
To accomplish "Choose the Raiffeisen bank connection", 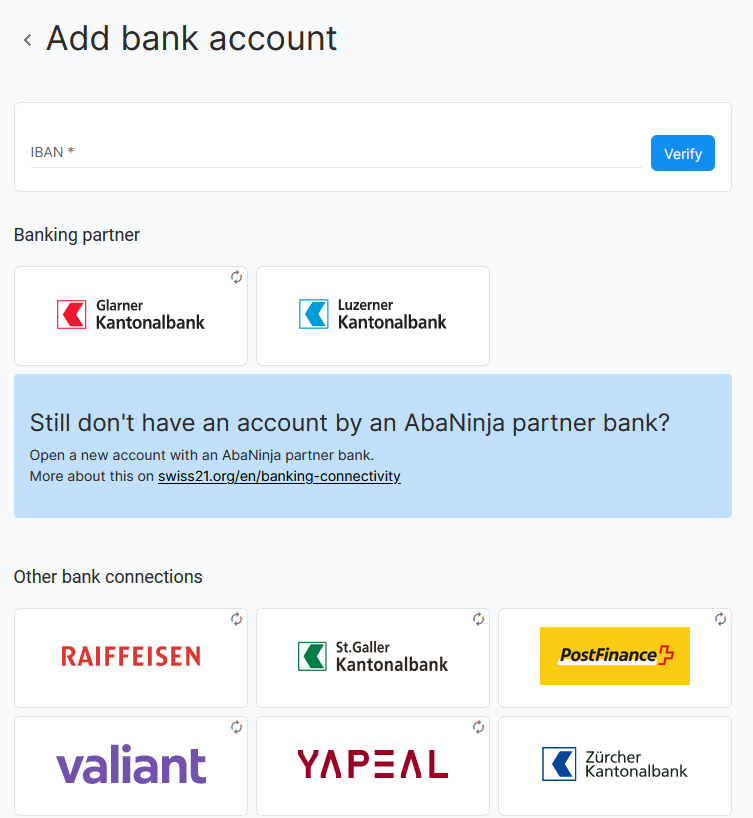I will (x=131, y=658).
